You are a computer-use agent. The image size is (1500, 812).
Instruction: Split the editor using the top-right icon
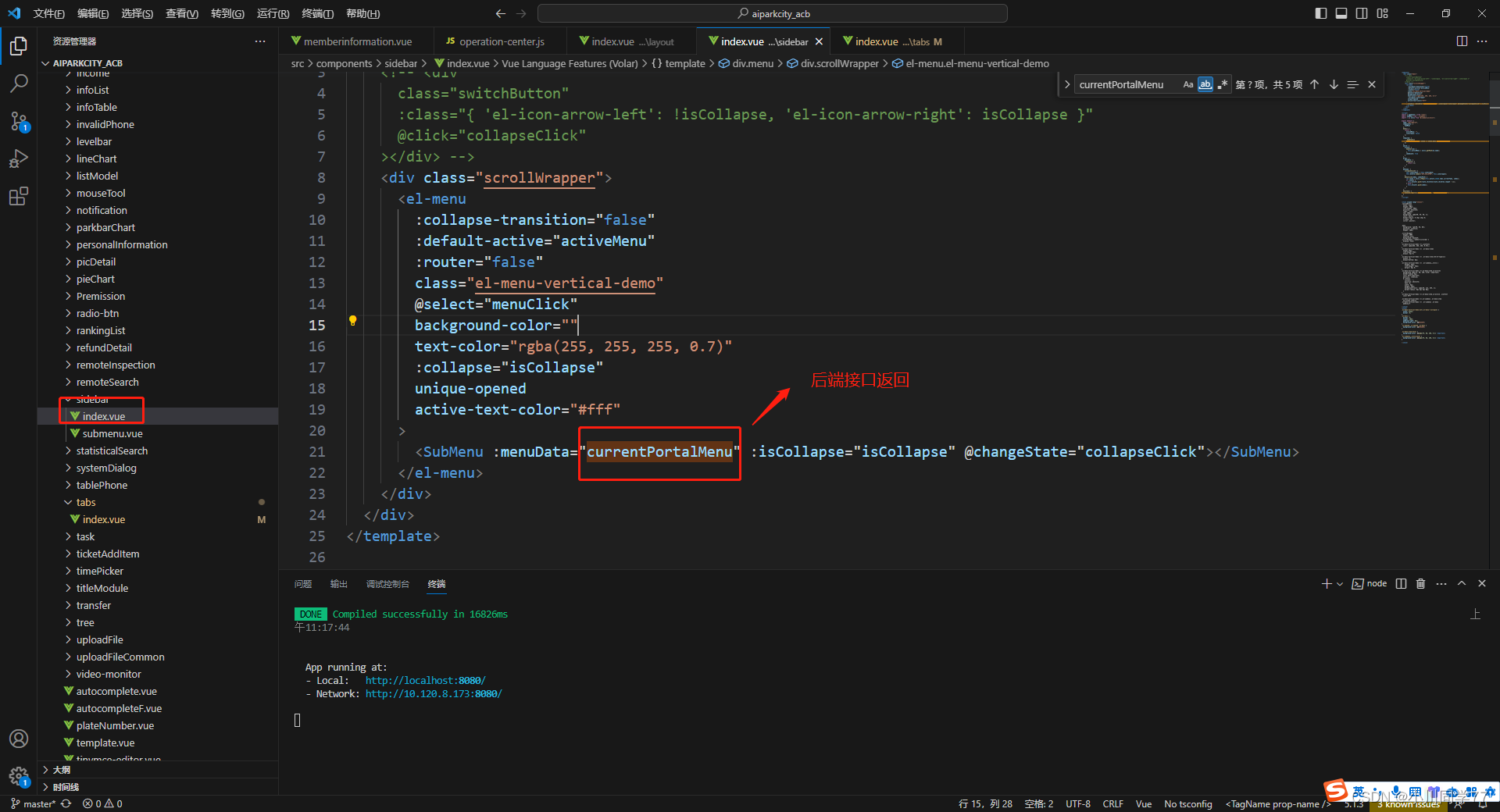pyautogui.click(x=1462, y=41)
